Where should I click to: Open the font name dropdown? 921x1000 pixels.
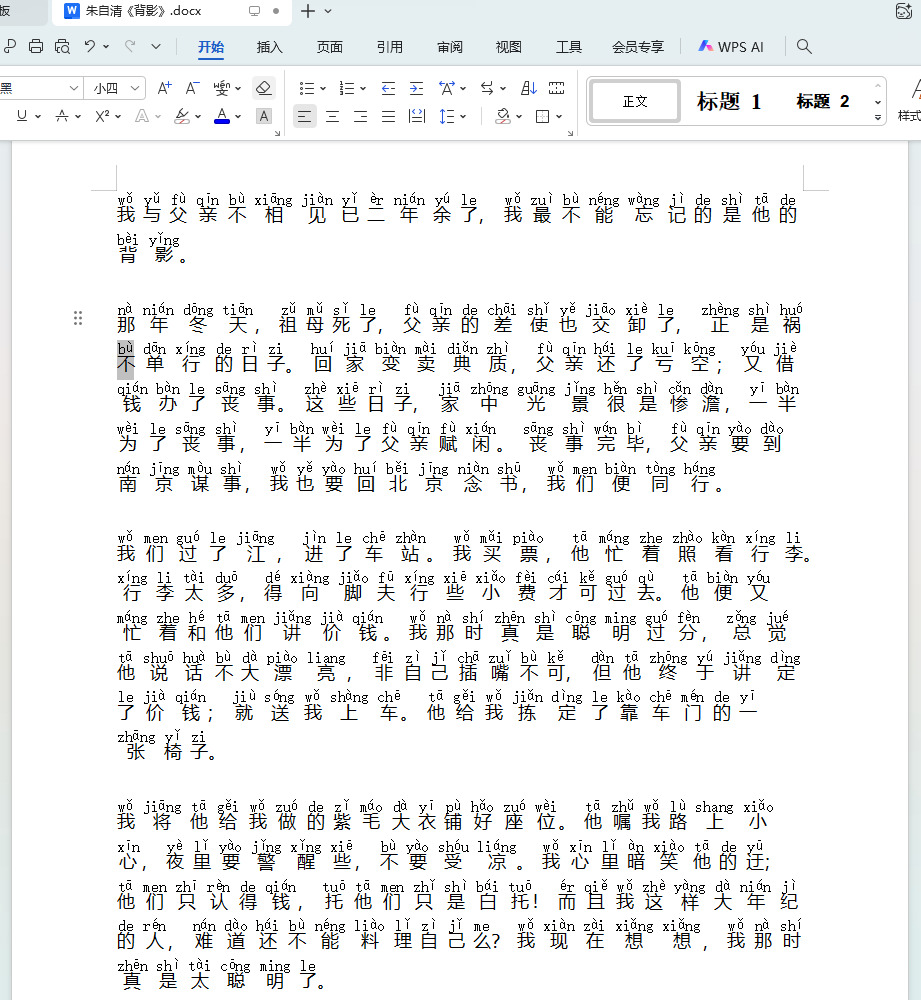74,88
